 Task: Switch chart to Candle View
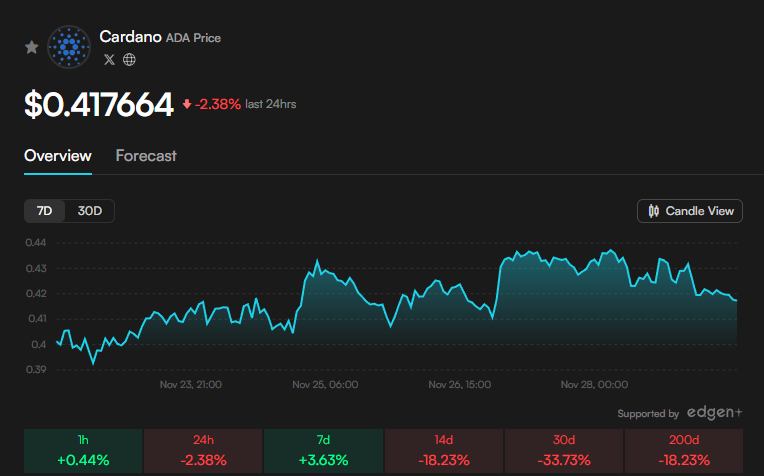[689, 211]
